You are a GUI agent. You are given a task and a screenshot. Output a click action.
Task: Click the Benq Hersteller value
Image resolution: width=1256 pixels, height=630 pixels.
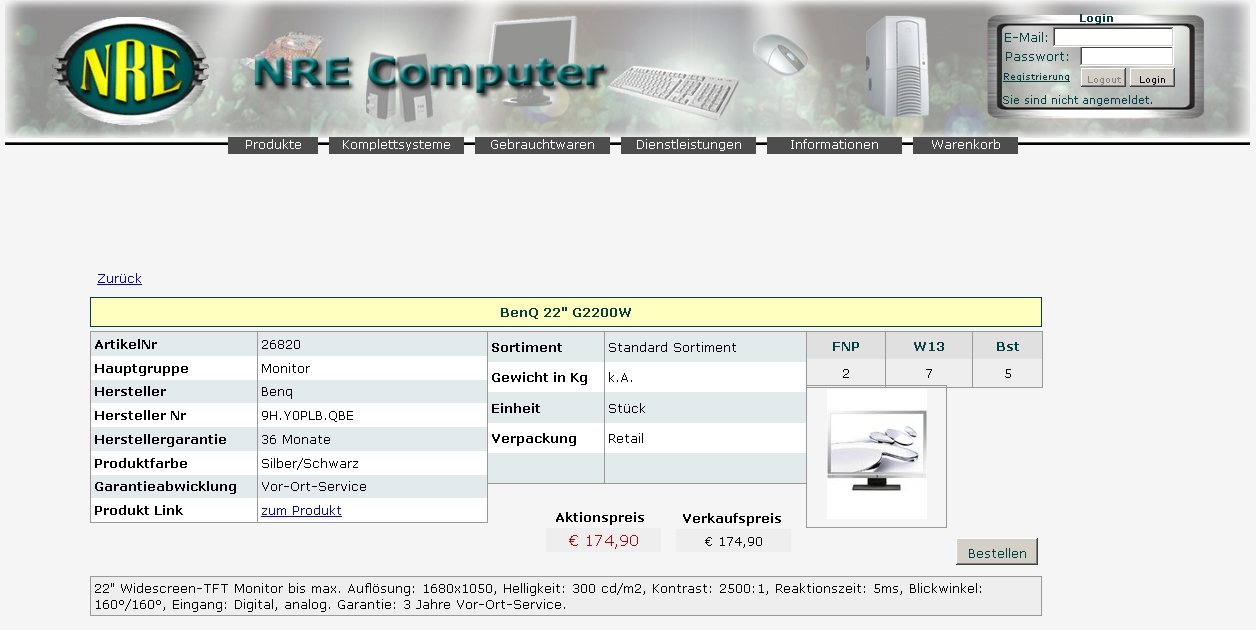tap(277, 392)
